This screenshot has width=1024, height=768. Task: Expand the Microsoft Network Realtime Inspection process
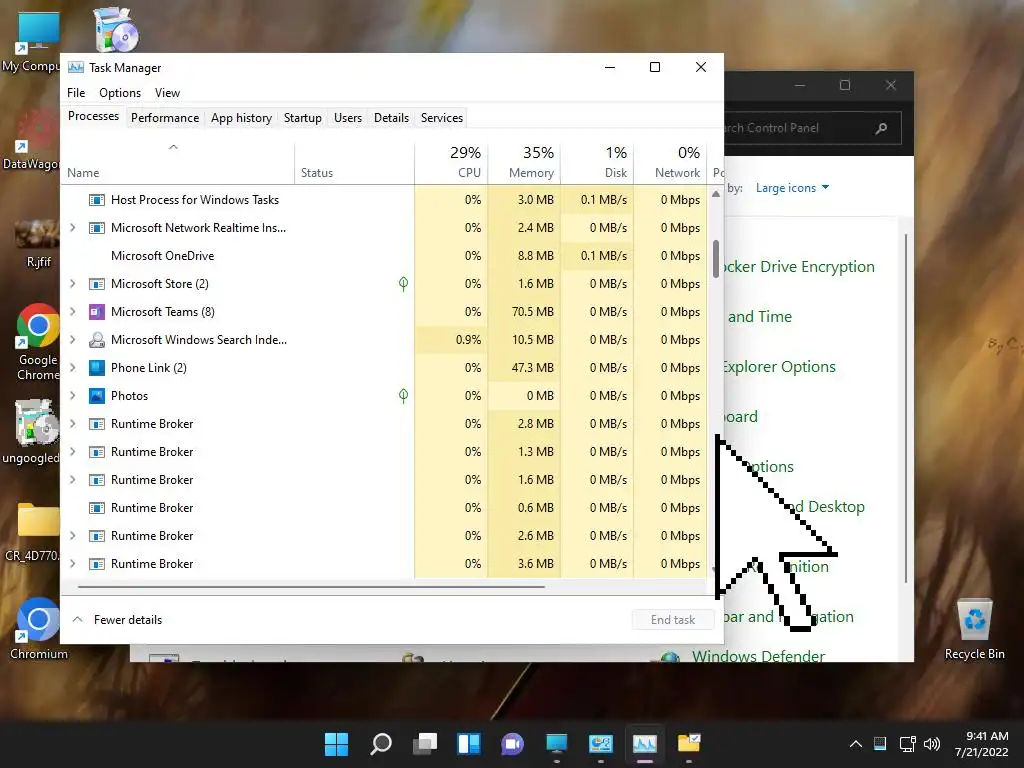(72, 228)
